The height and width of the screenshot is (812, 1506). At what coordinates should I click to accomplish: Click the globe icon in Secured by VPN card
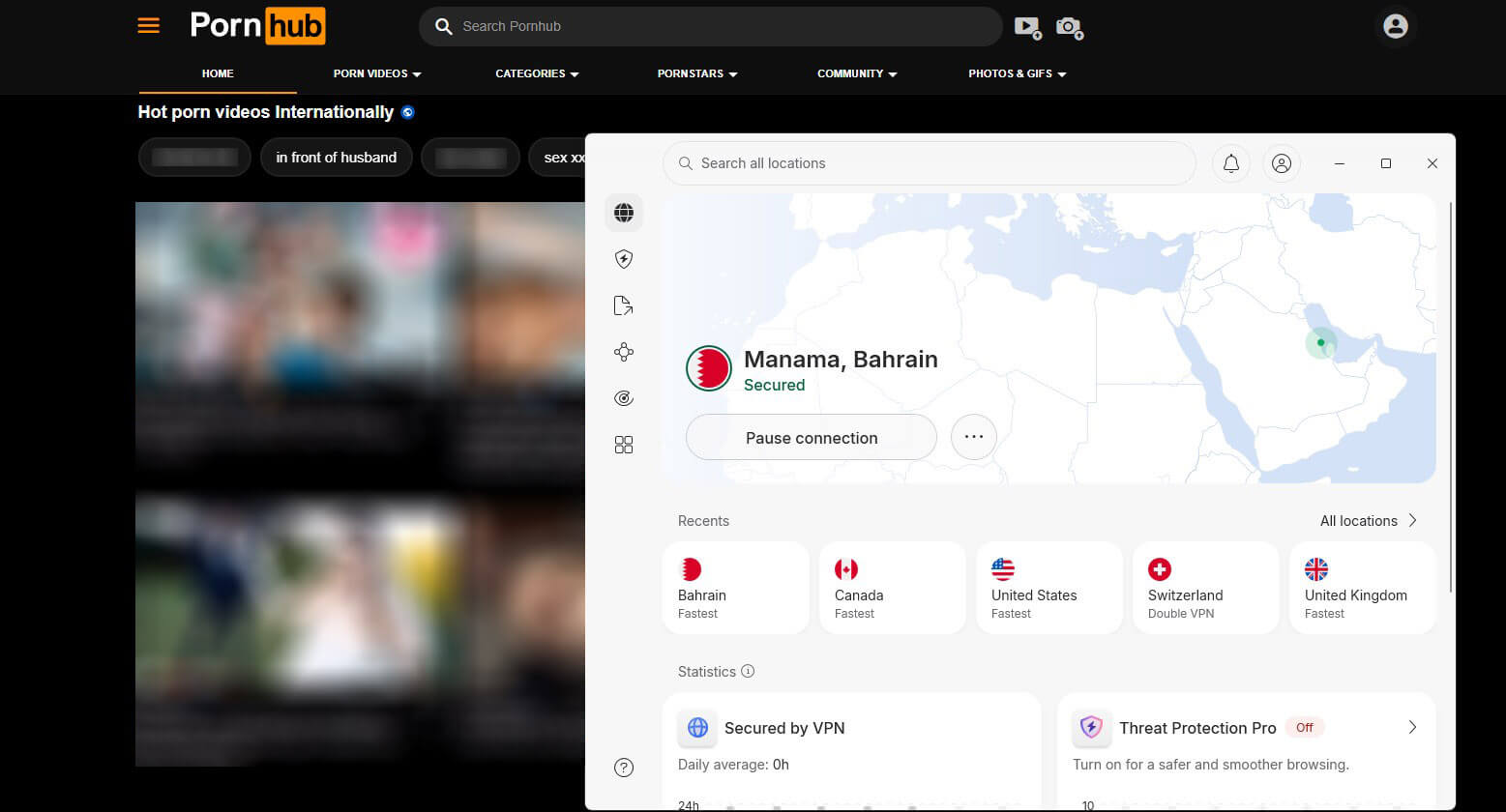[697, 728]
